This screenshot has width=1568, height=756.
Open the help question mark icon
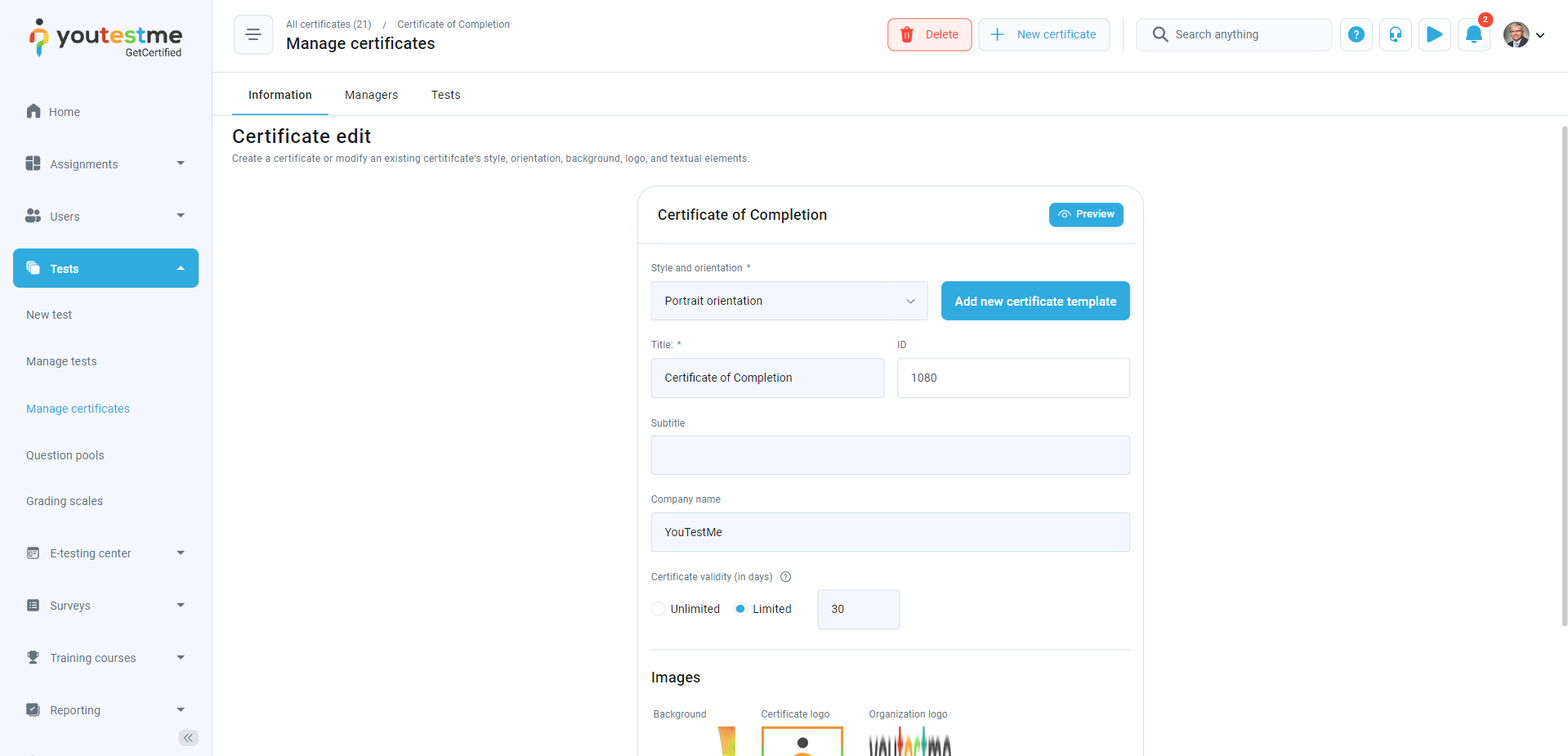tap(1356, 34)
